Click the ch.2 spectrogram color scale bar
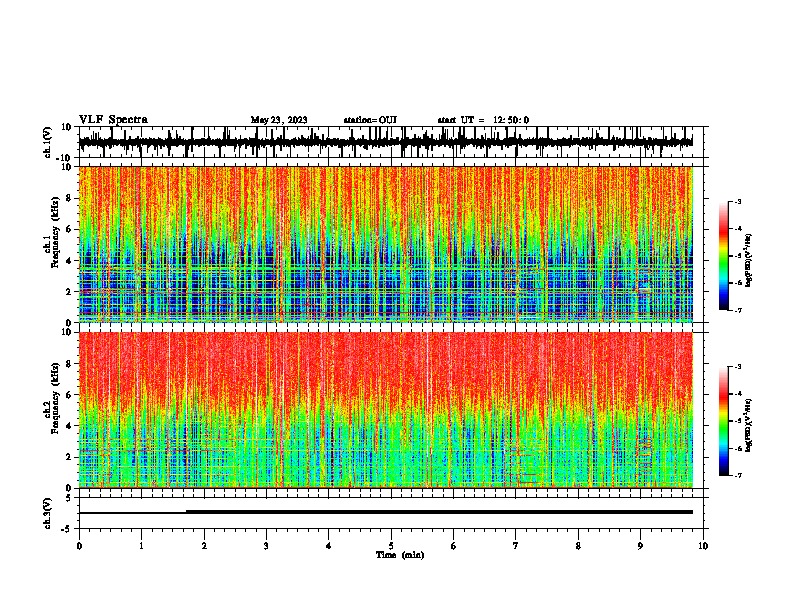 [x=724, y=421]
